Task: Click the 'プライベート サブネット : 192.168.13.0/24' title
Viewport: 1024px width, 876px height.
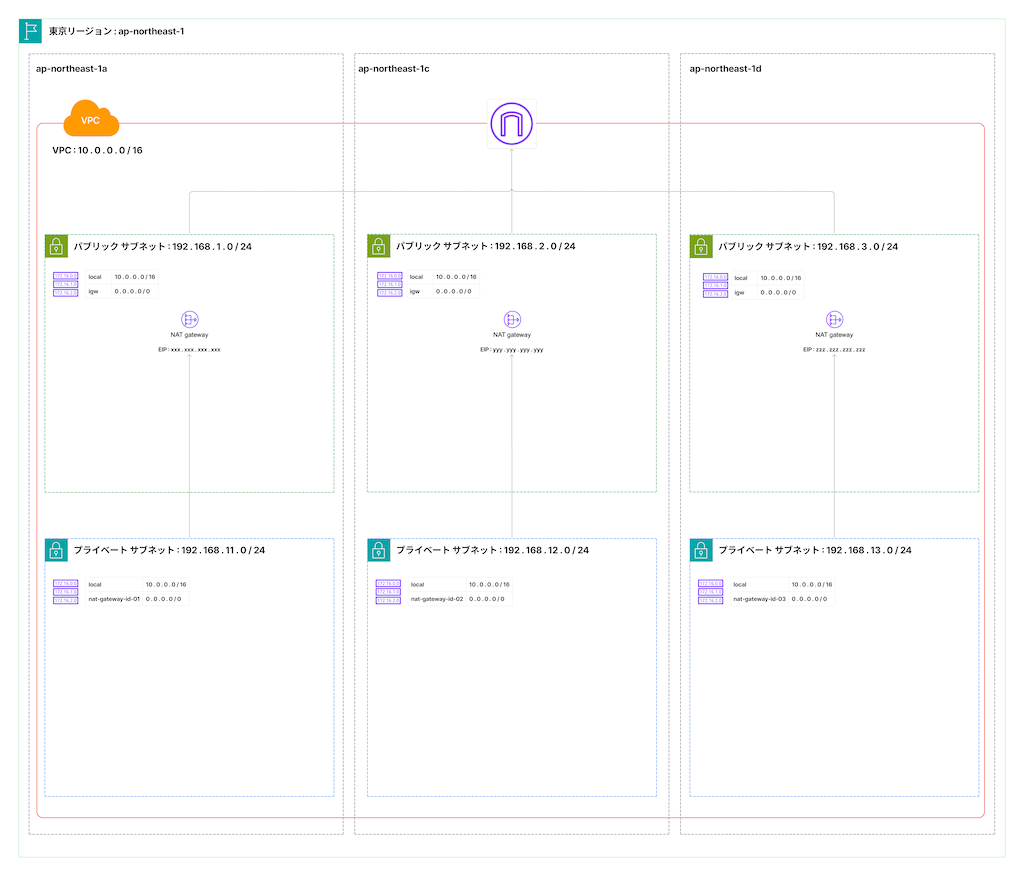Action: click(815, 550)
